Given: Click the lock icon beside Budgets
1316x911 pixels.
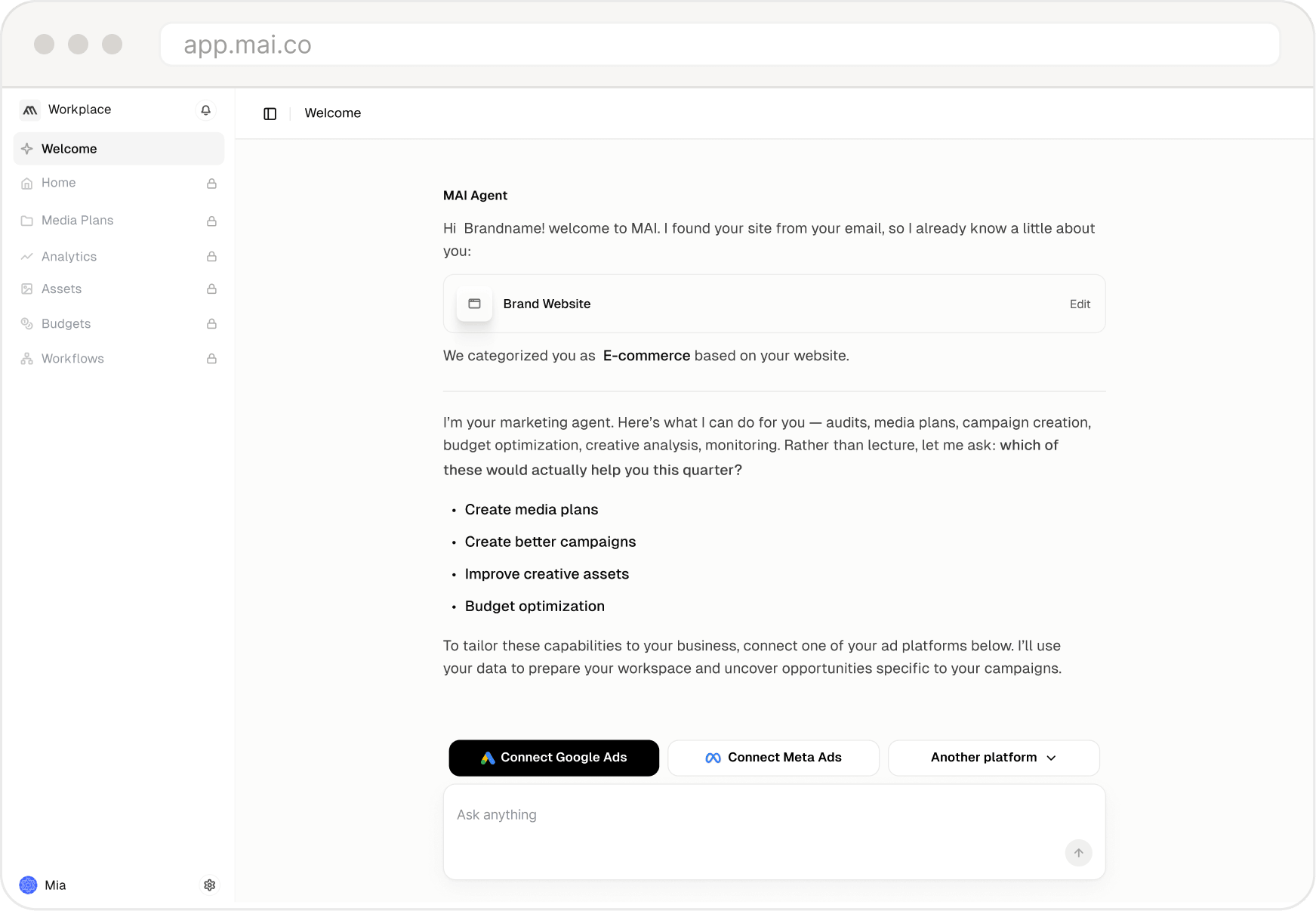Looking at the screenshot, I should (x=211, y=324).
